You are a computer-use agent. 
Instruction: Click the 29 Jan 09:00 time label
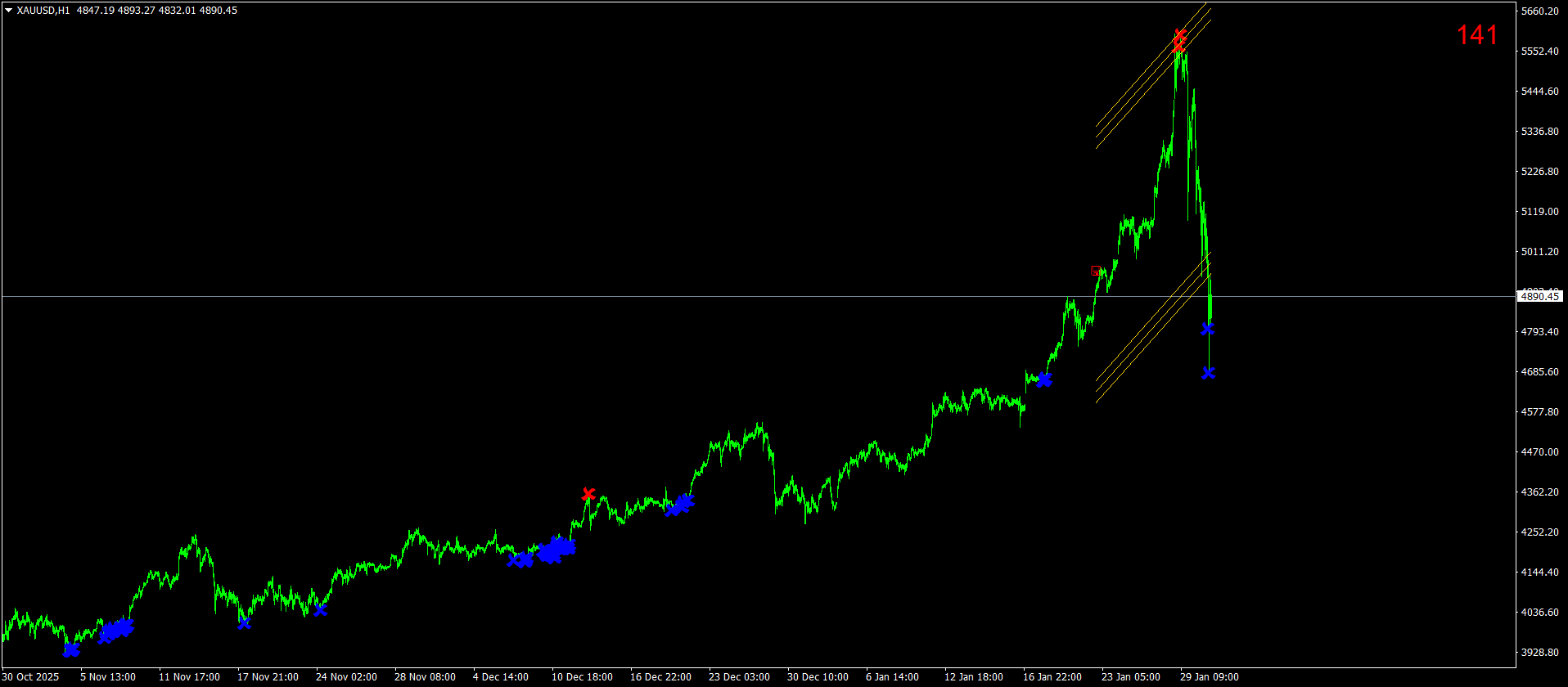pos(1210,677)
